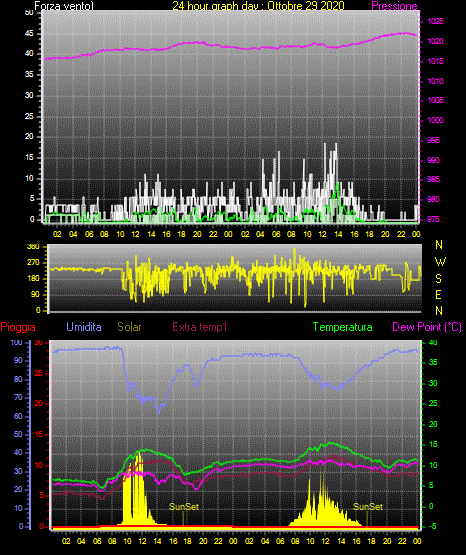This screenshot has height=555, width=466.
Task: Click the tallest white wind gust peak
Action: (325, 144)
